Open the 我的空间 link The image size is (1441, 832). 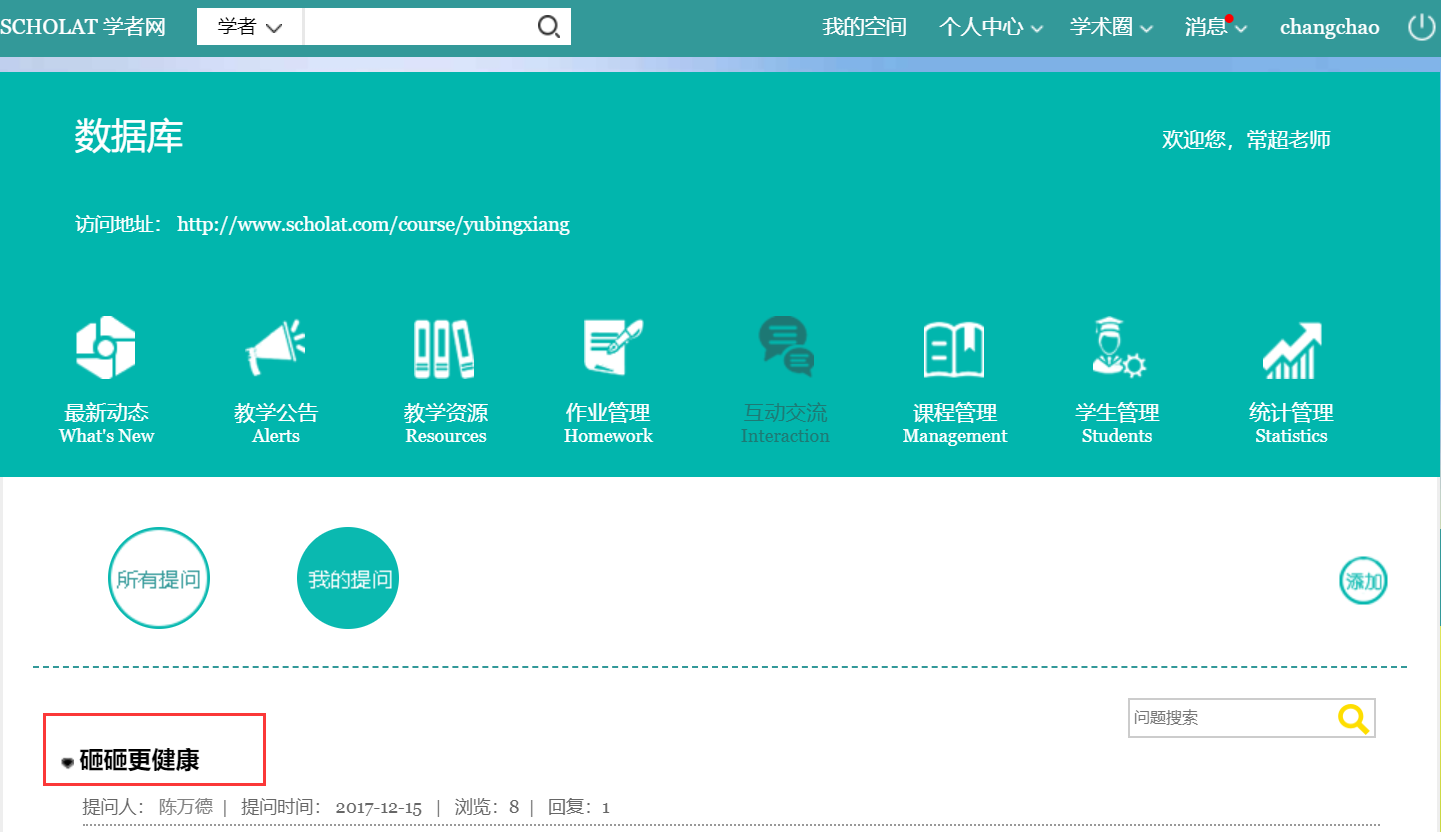[864, 28]
